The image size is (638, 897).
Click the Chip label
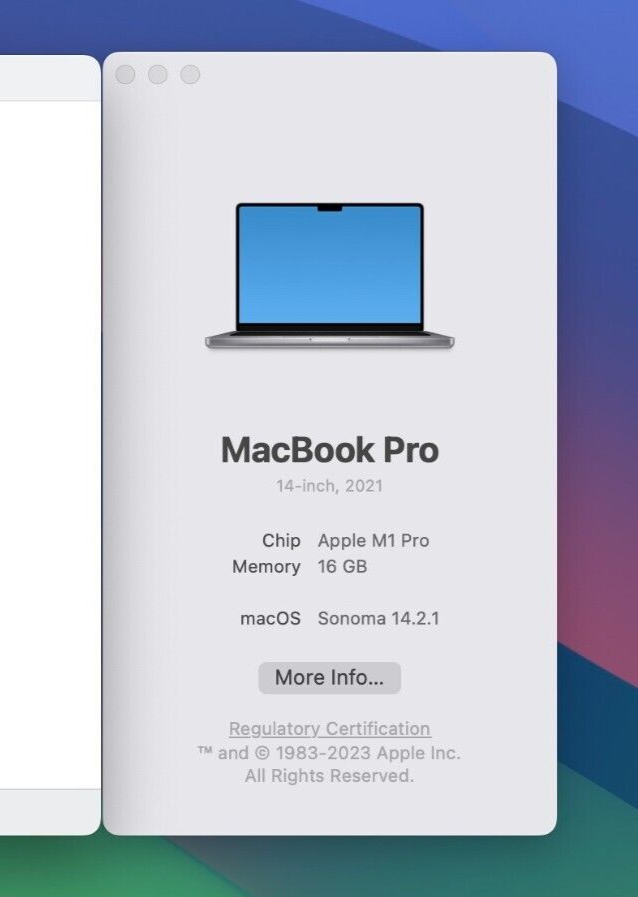click(x=281, y=541)
